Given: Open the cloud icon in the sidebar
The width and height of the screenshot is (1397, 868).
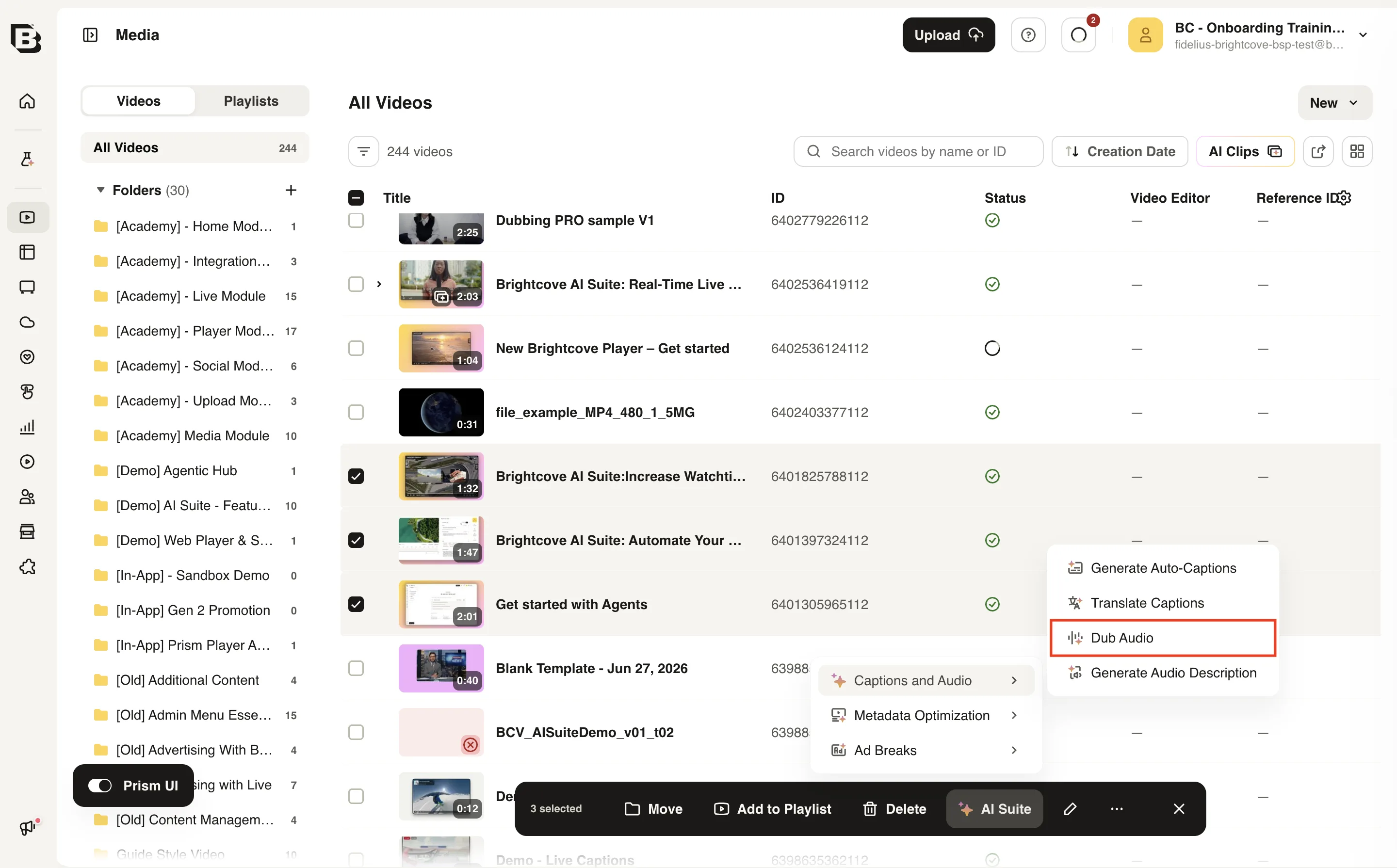Looking at the screenshot, I should 27,322.
